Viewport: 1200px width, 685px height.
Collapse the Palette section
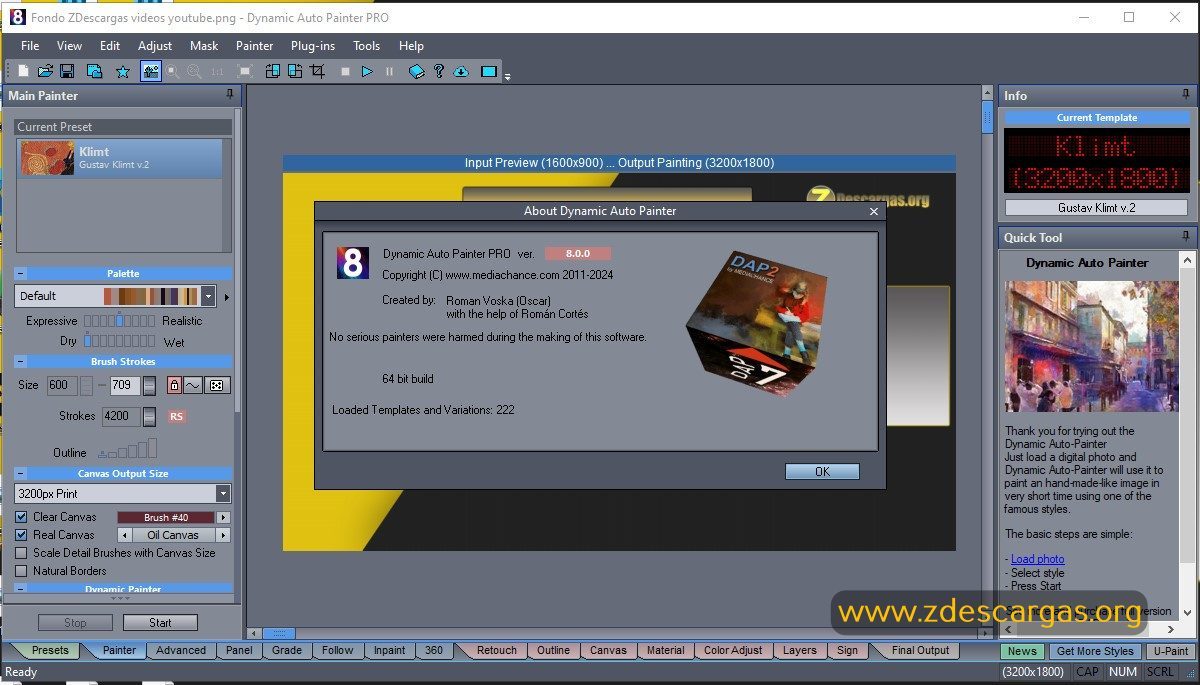[21, 273]
